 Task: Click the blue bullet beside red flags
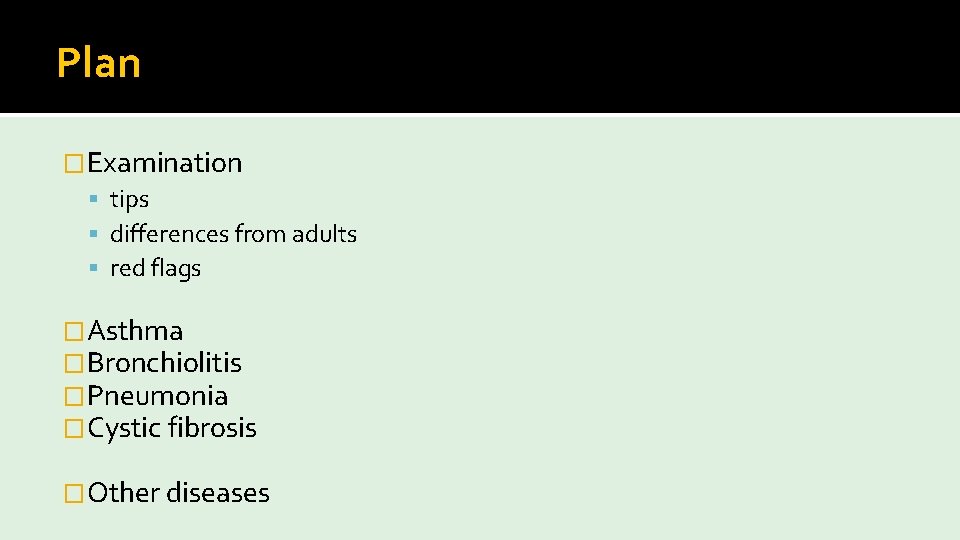[94, 268]
